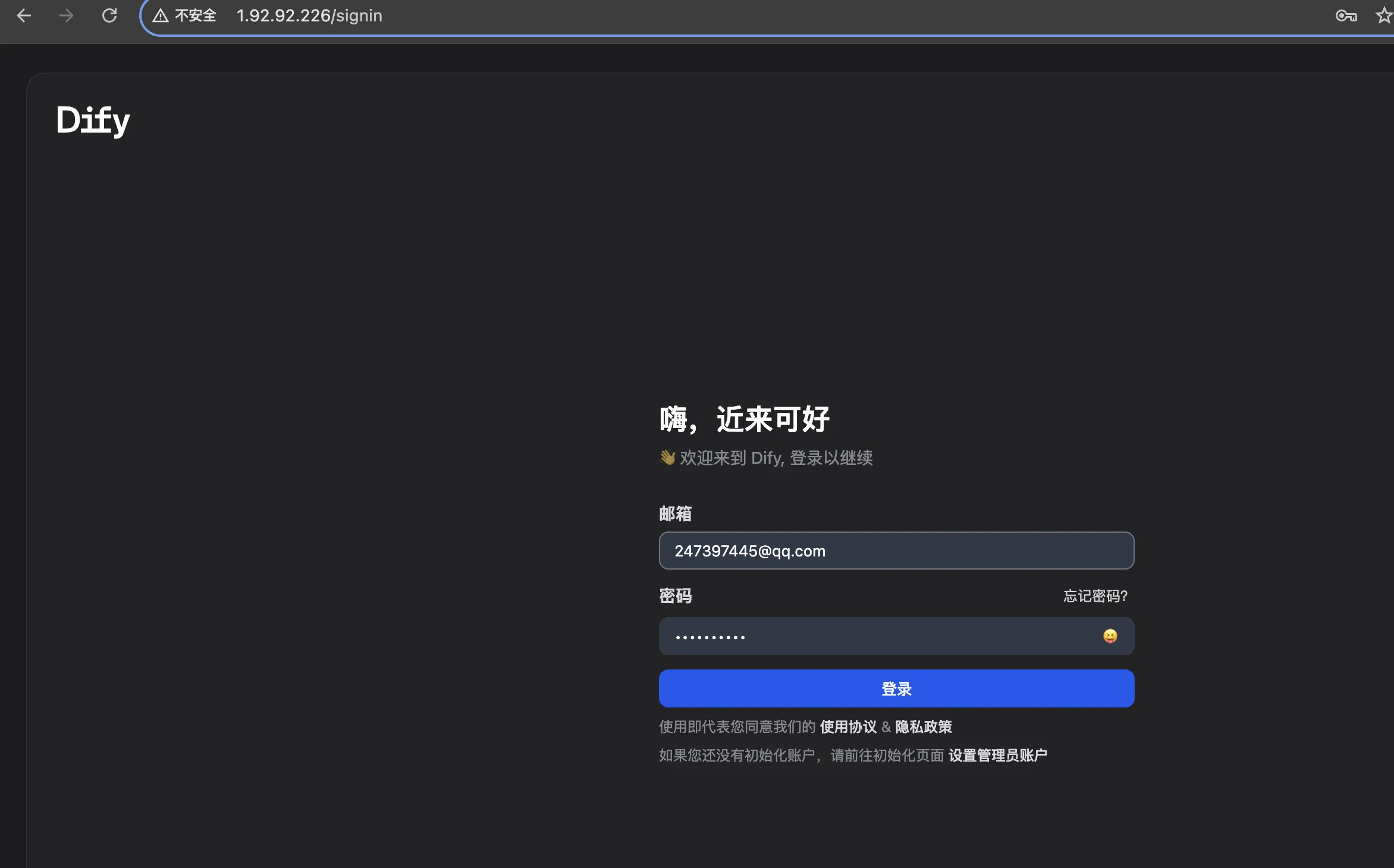This screenshot has height=868, width=1394.
Task: Reload the signin page
Action: tap(109, 15)
